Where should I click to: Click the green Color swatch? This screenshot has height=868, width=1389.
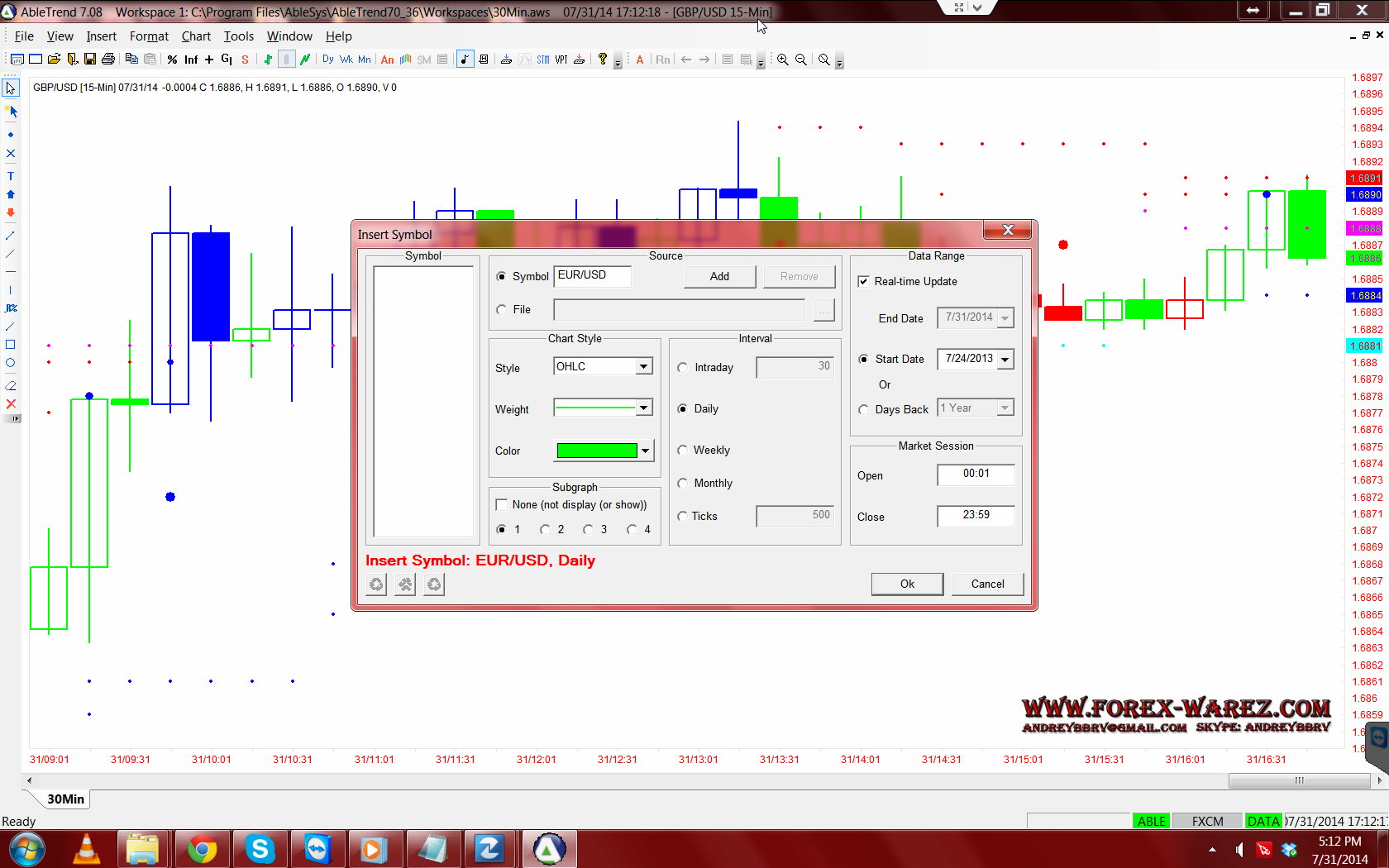pos(597,451)
